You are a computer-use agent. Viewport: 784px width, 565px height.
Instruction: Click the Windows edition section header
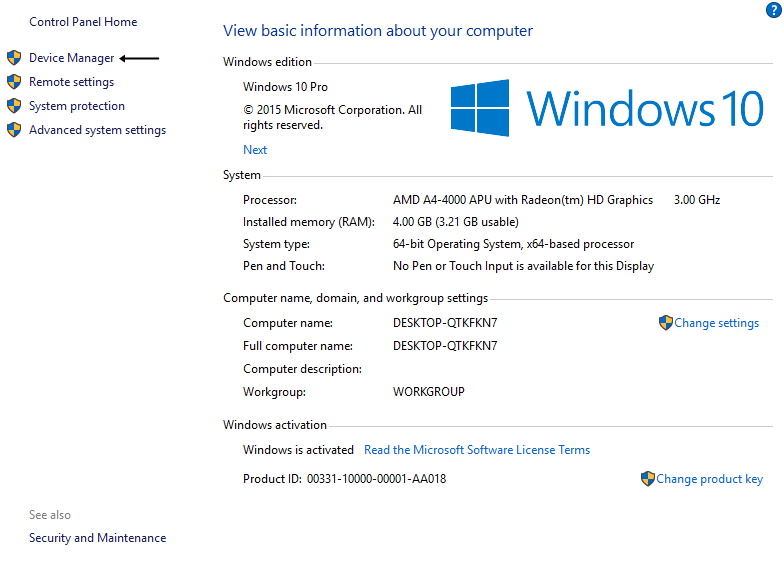tap(268, 62)
